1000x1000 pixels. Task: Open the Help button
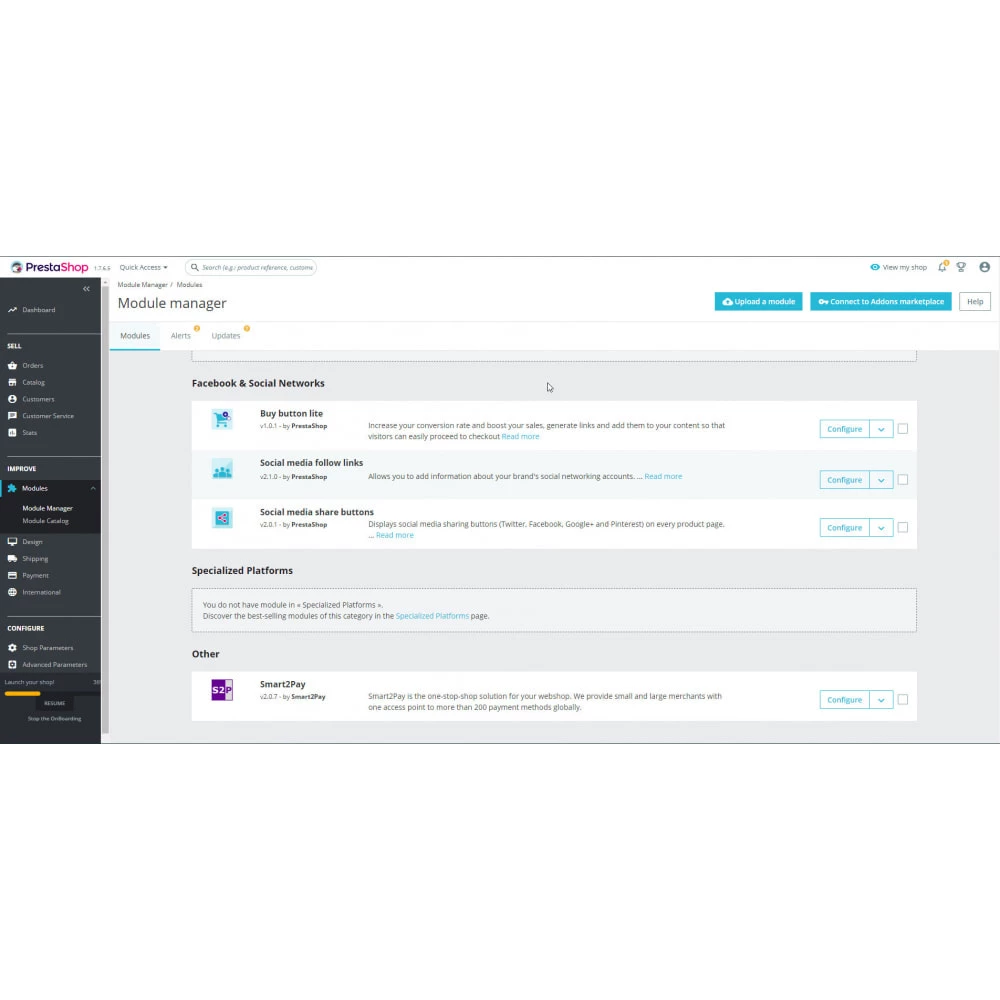pyautogui.click(x=974, y=302)
